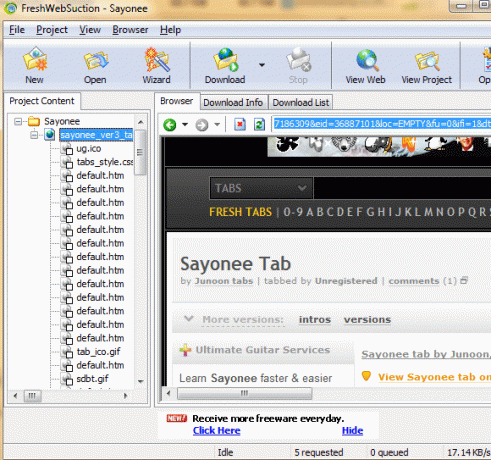Viewport: 491px width, 460px height.
Task: Open the Project menu
Action: [x=52, y=30]
